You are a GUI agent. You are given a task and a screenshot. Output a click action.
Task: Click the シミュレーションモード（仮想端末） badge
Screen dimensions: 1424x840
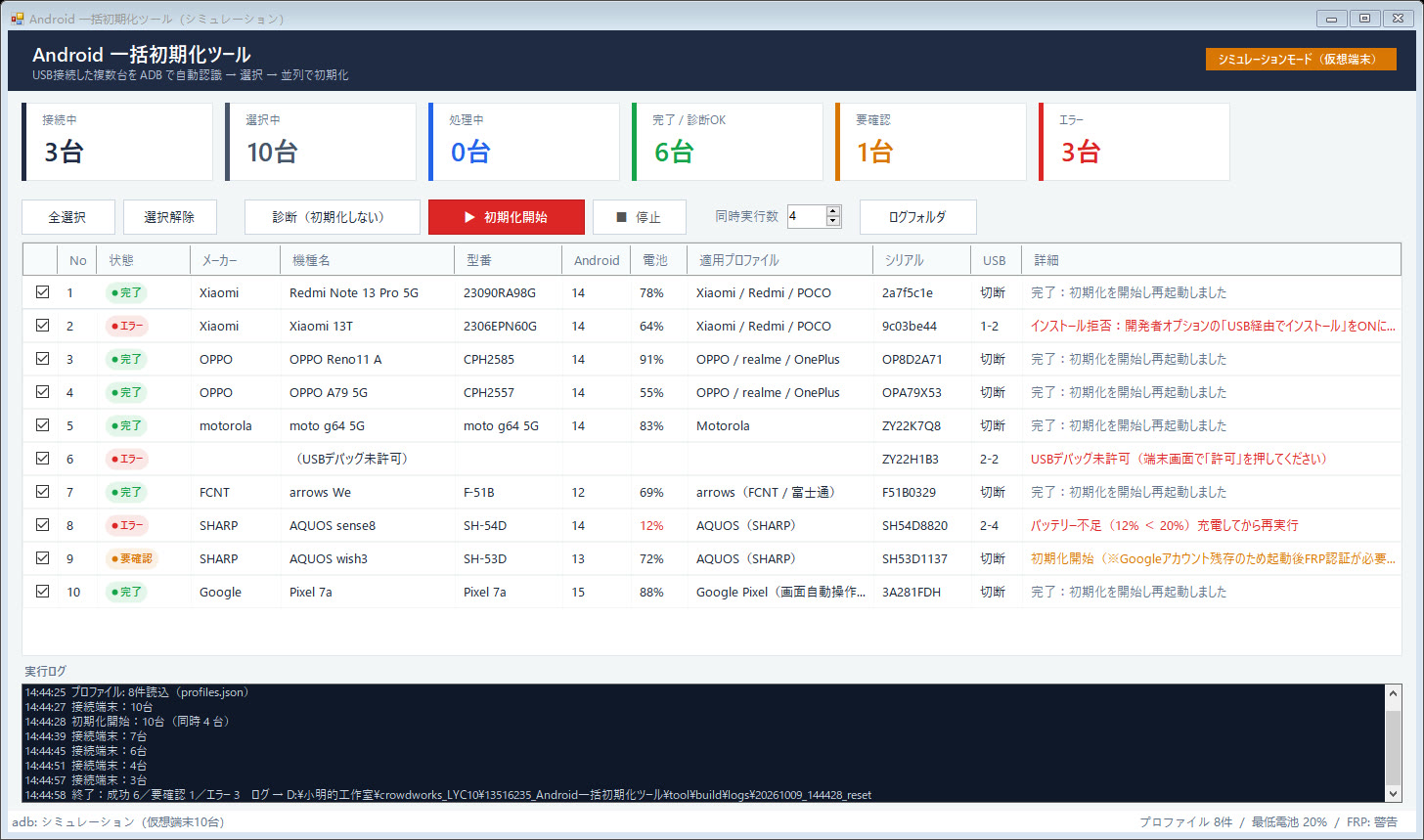click(x=1301, y=59)
